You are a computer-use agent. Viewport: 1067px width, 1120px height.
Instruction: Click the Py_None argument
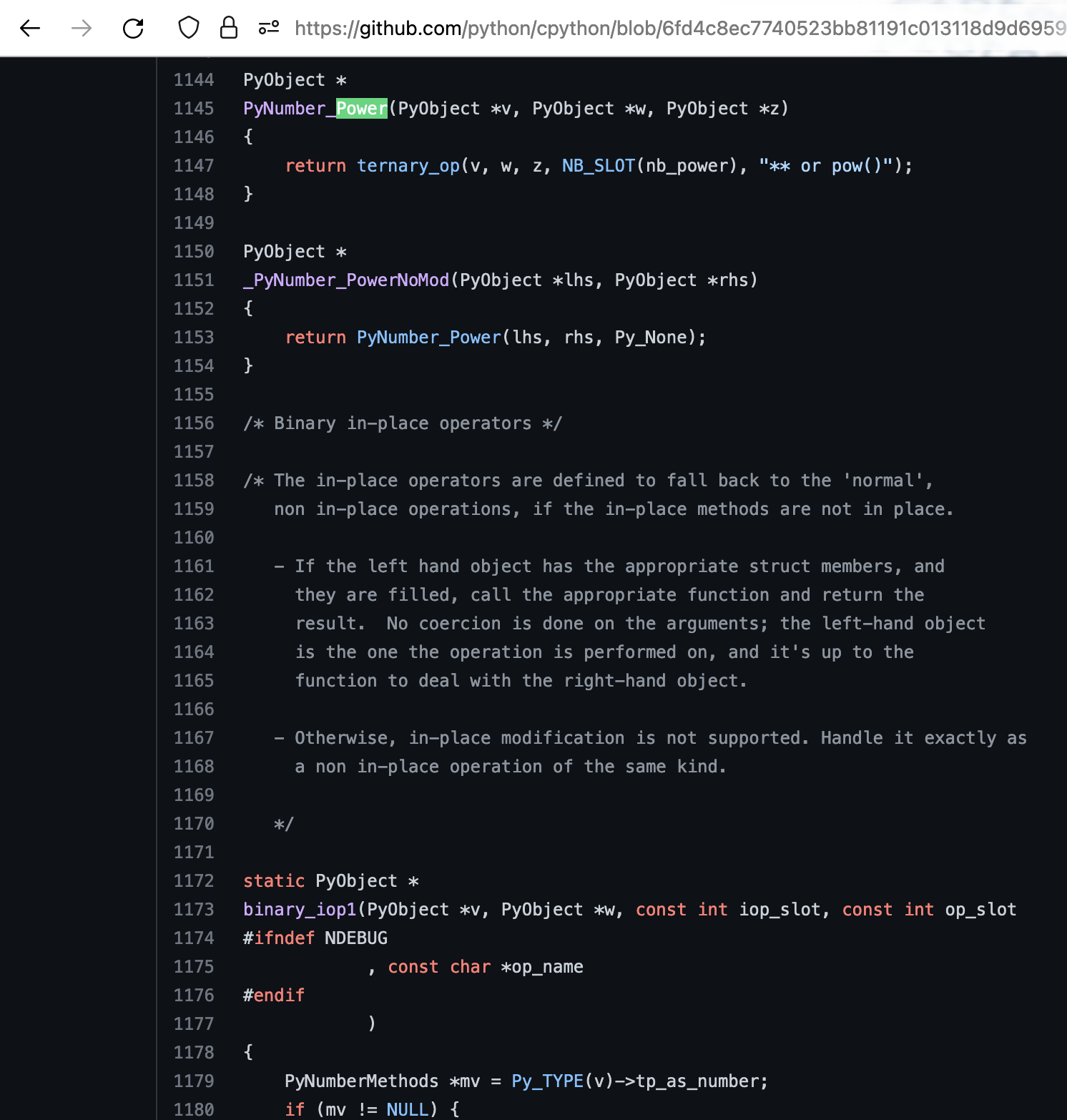tap(651, 338)
